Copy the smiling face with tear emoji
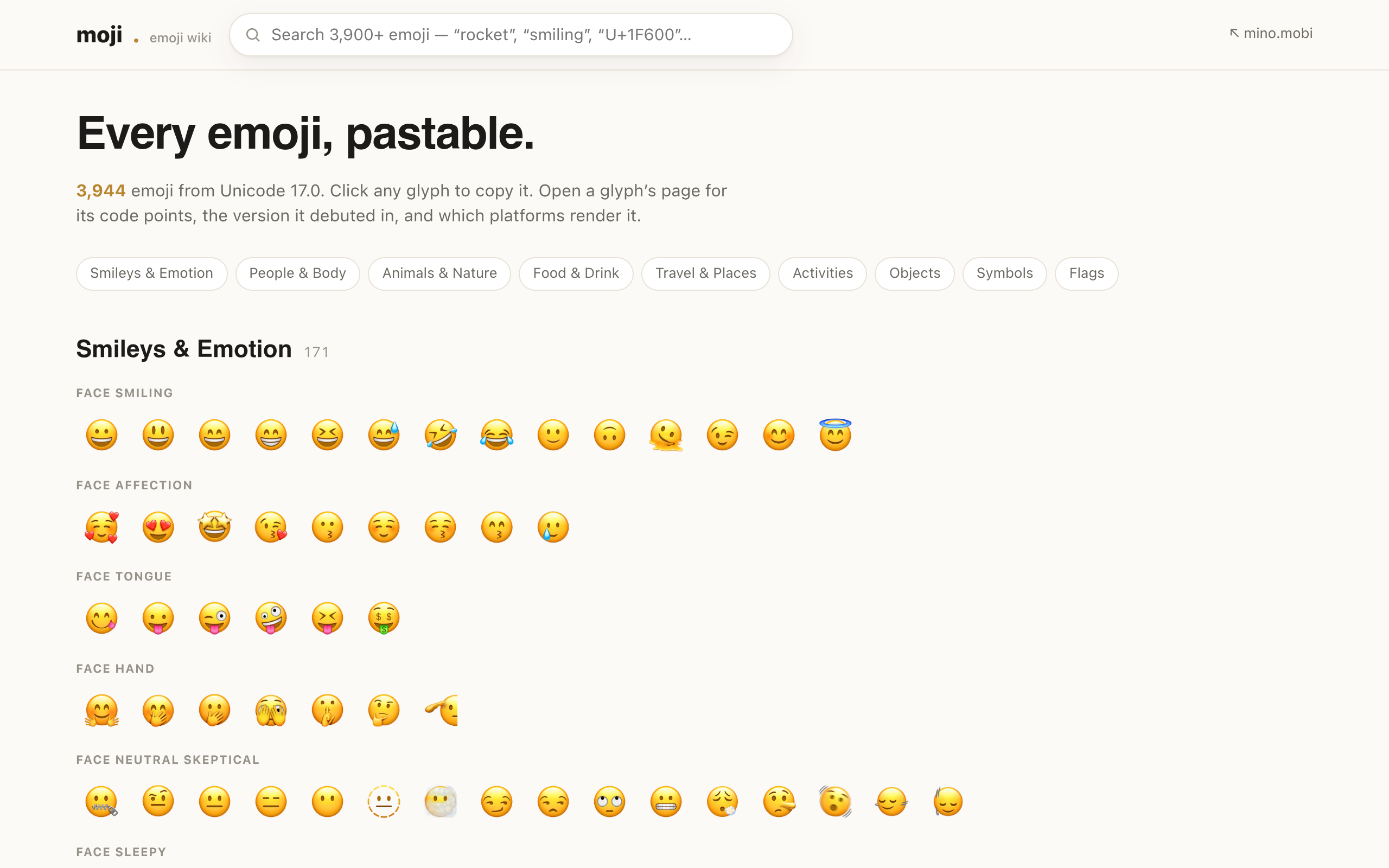Viewport: 1389px width, 868px height. click(x=553, y=527)
